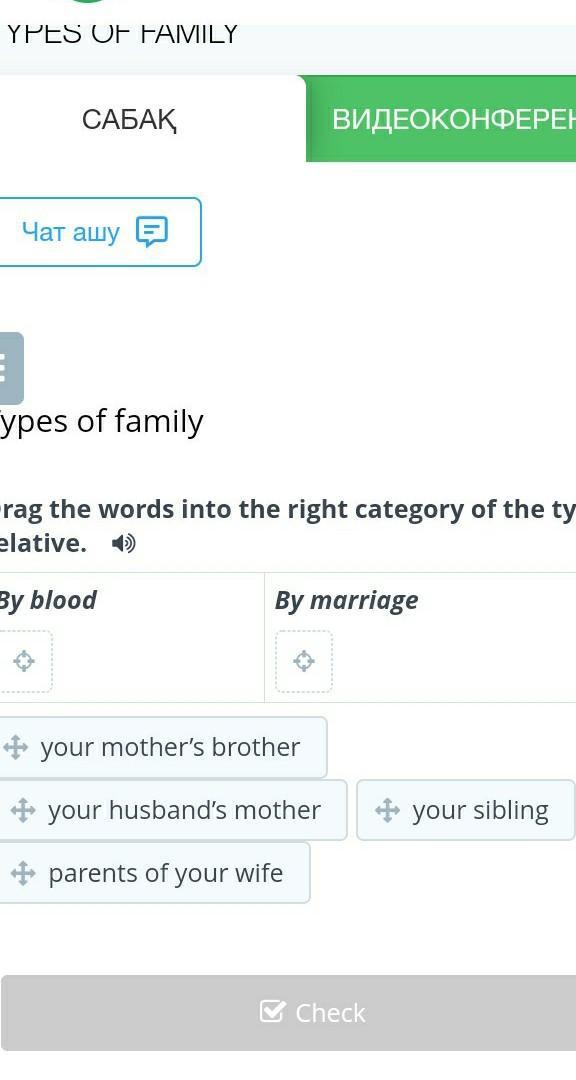
Task: Click the Check button
Action: pos(288,1012)
